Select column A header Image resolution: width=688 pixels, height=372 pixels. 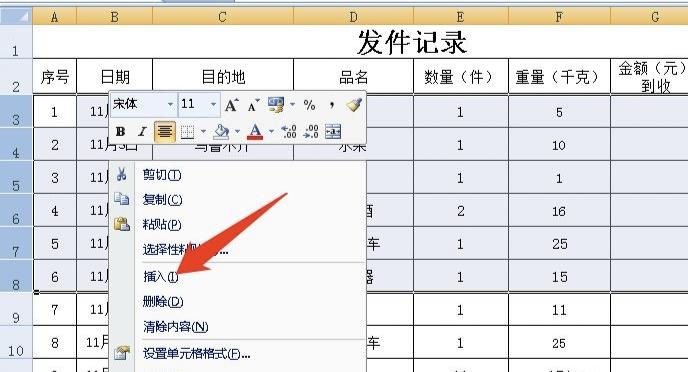(x=54, y=17)
